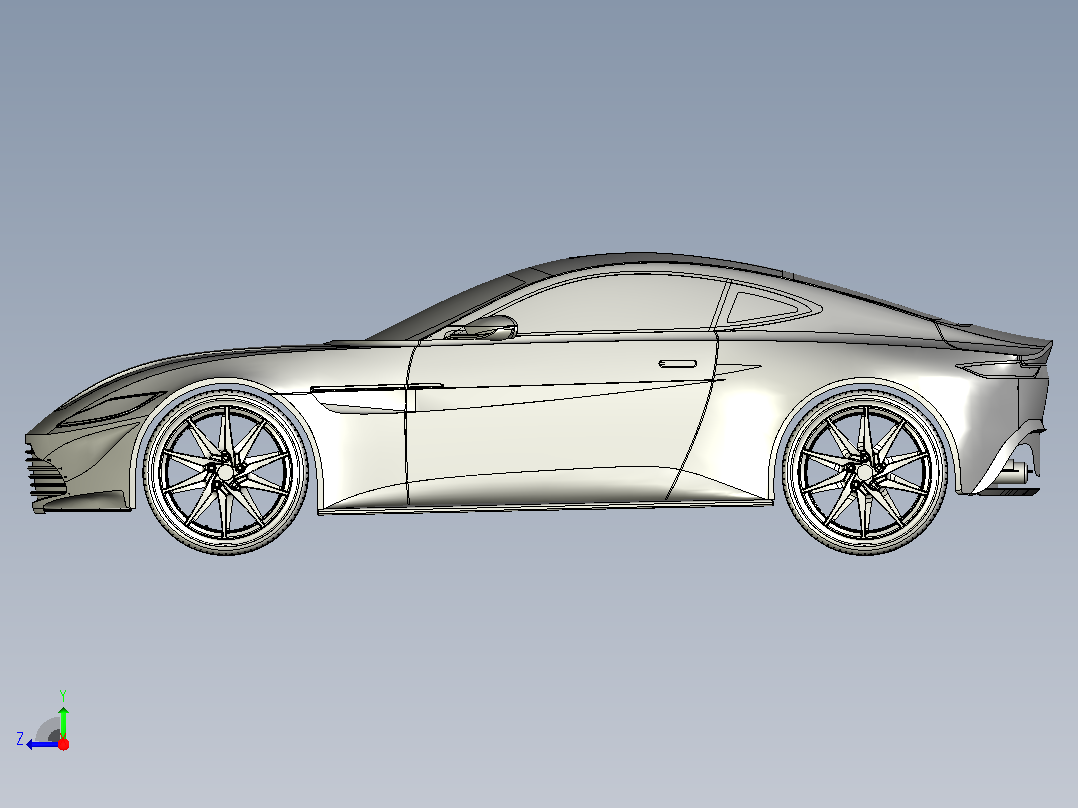Image resolution: width=1078 pixels, height=808 pixels.
Task: Click the blue Z axis arrow
Action: point(41,745)
